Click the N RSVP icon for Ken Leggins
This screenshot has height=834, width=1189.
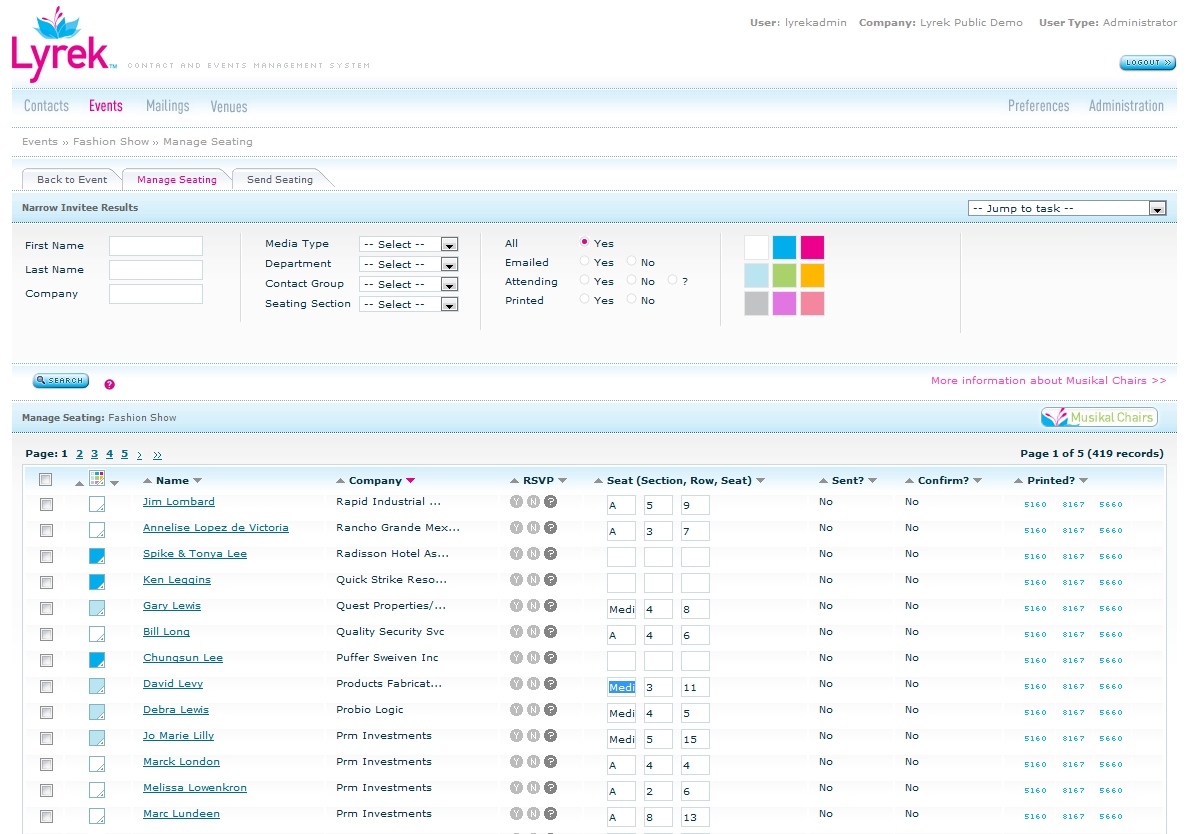click(533, 580)
